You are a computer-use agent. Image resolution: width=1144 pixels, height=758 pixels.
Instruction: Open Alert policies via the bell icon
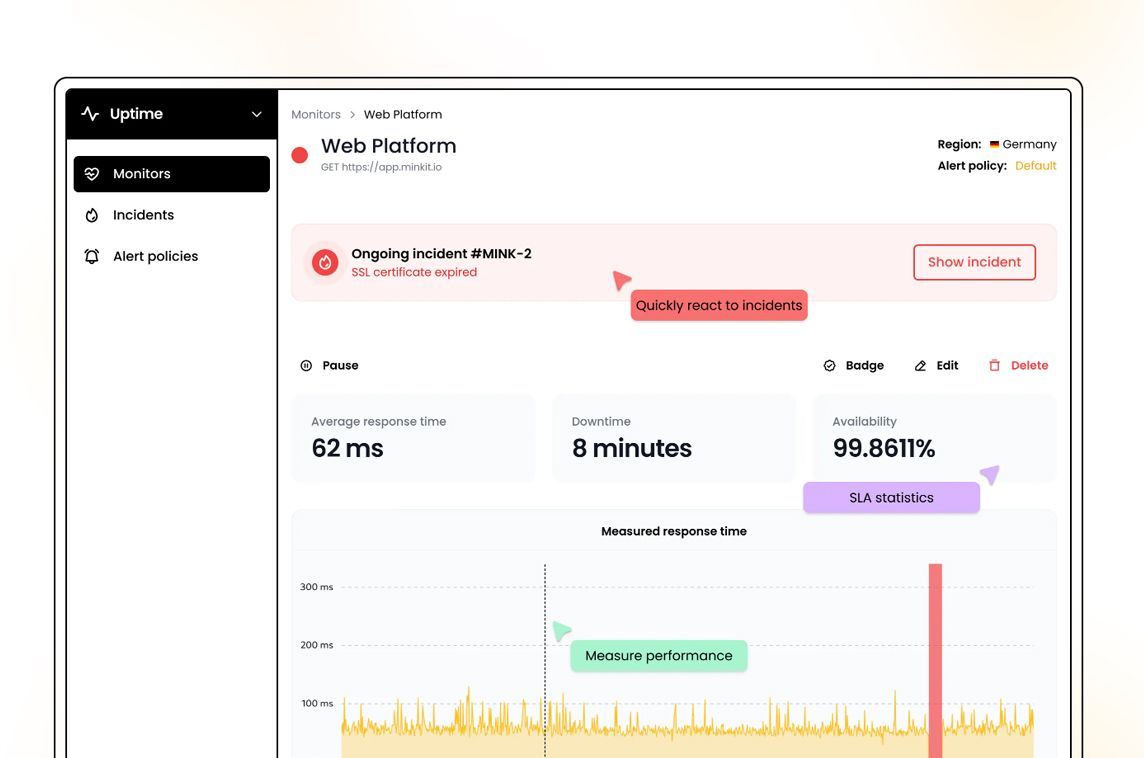click(x=92, y=255)
